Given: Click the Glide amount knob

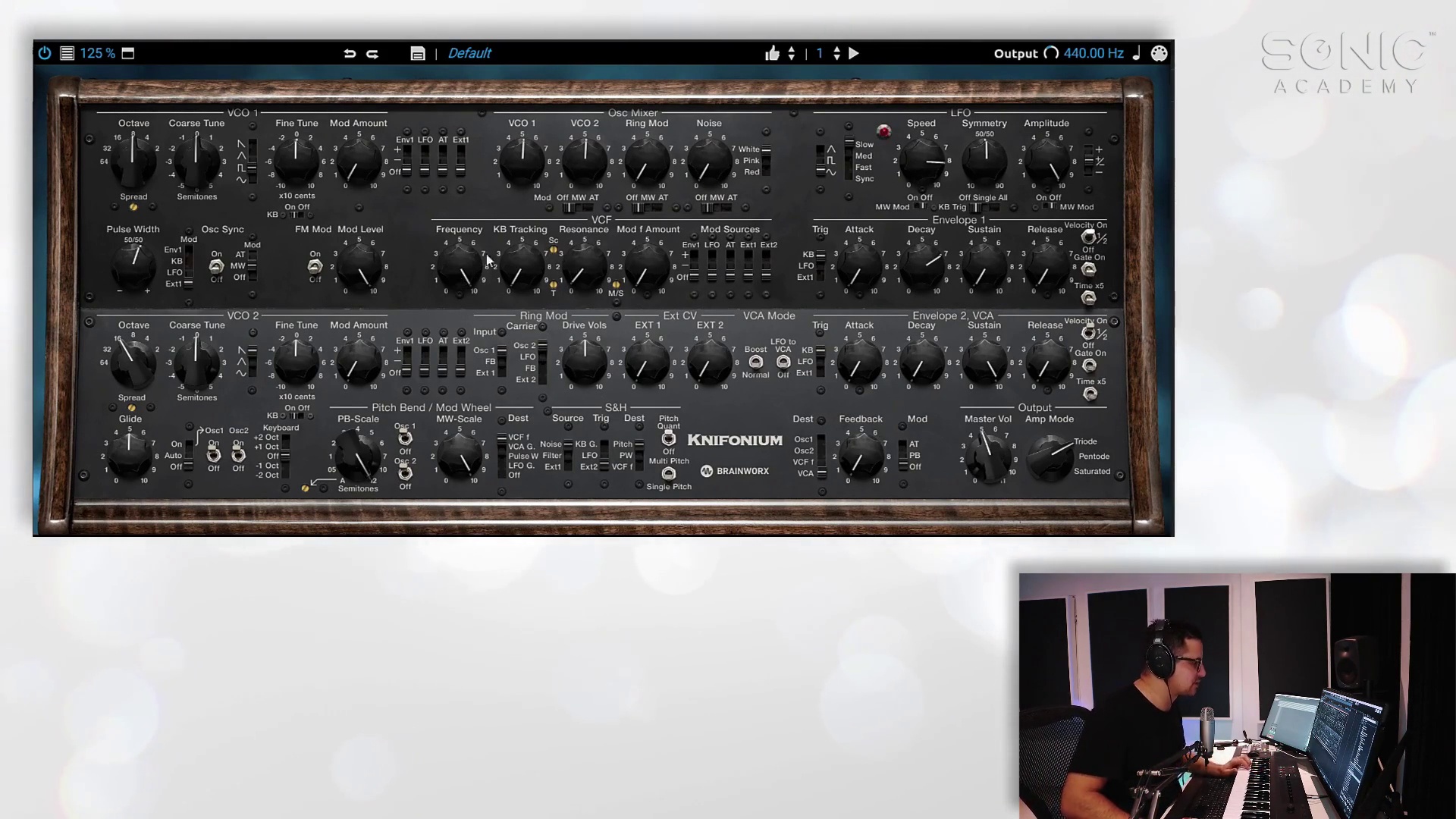Looking at the screenshot, I should pyautogui.click(x=130, y=457).
